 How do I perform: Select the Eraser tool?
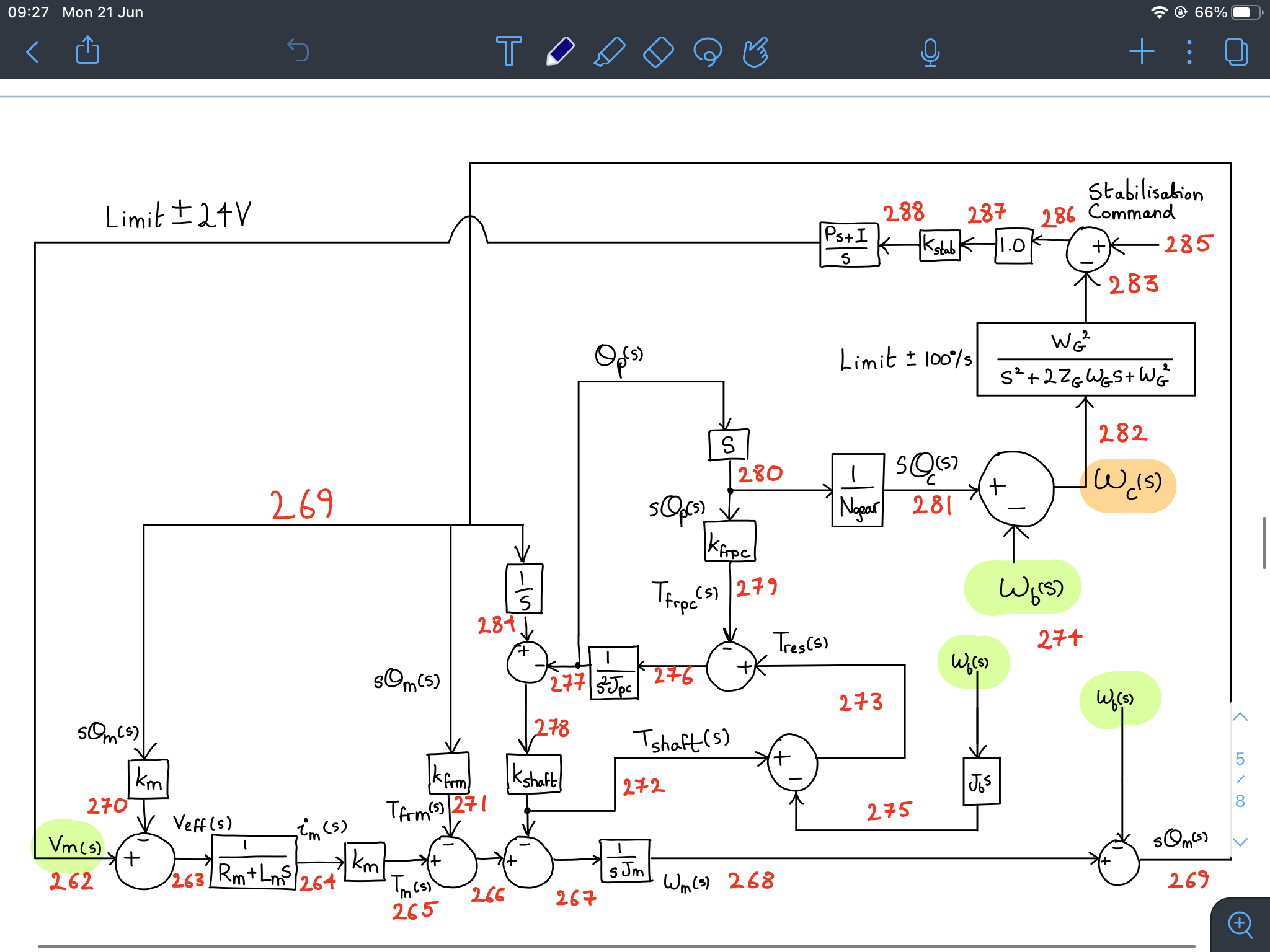coord(658,51)
